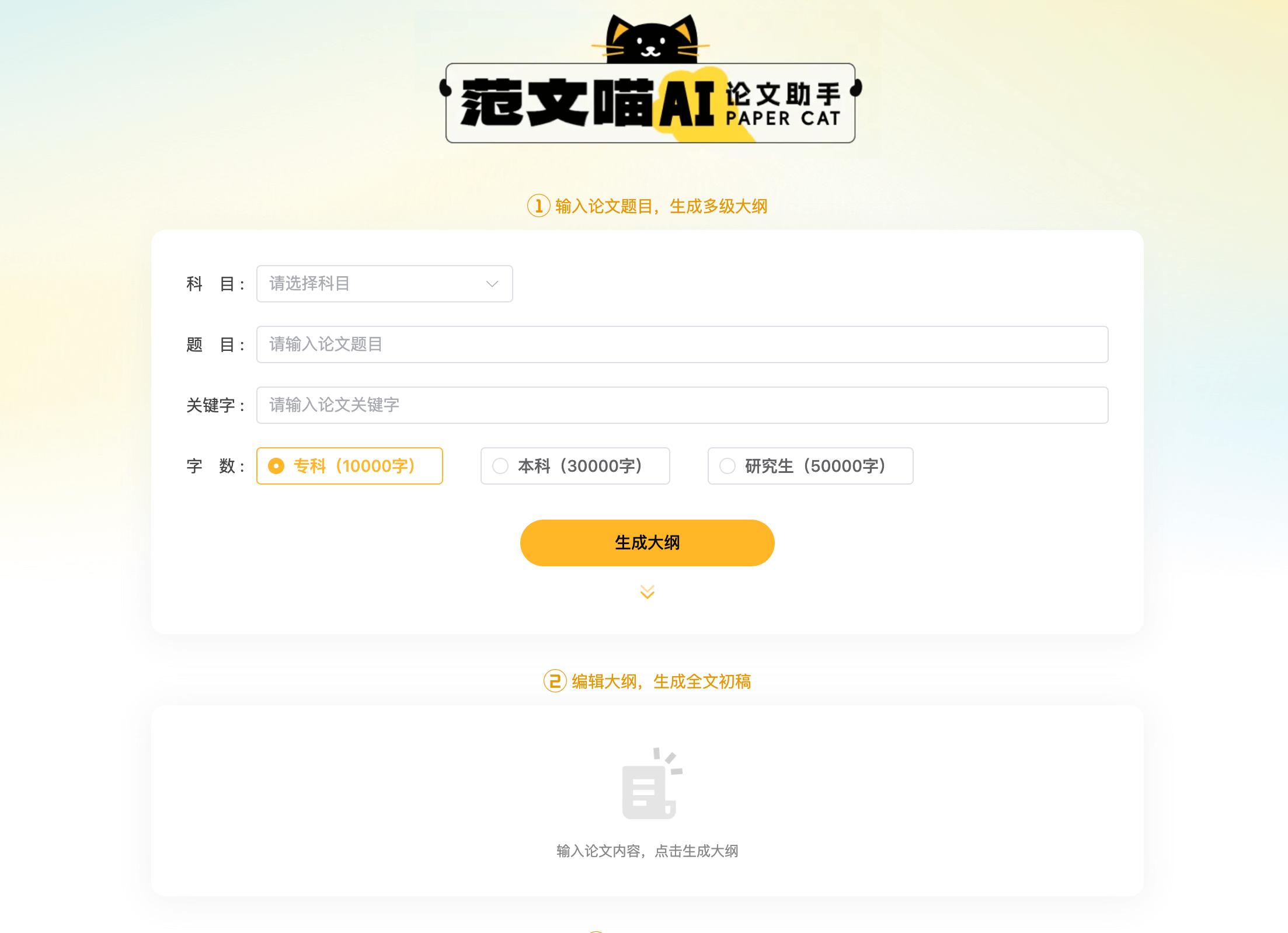Click the black cat logo icon
Screen dimensions: 1288x933
pyautogui.click(x=651, y=39)
